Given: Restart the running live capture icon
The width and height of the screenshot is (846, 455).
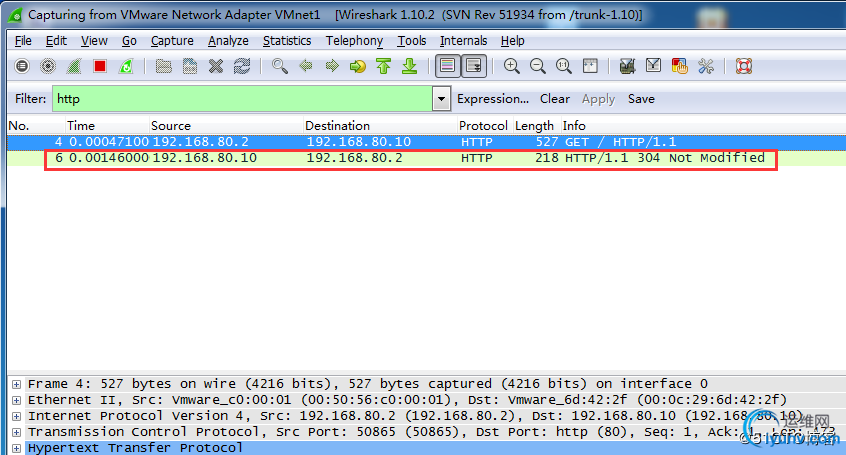Looking at the screenshot, I should (126, 66).
